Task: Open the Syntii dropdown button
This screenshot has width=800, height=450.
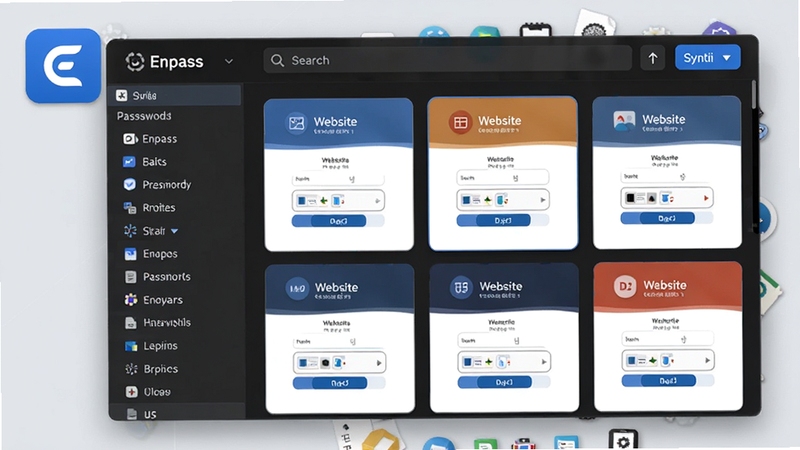Action: click(x=708, y=58)
